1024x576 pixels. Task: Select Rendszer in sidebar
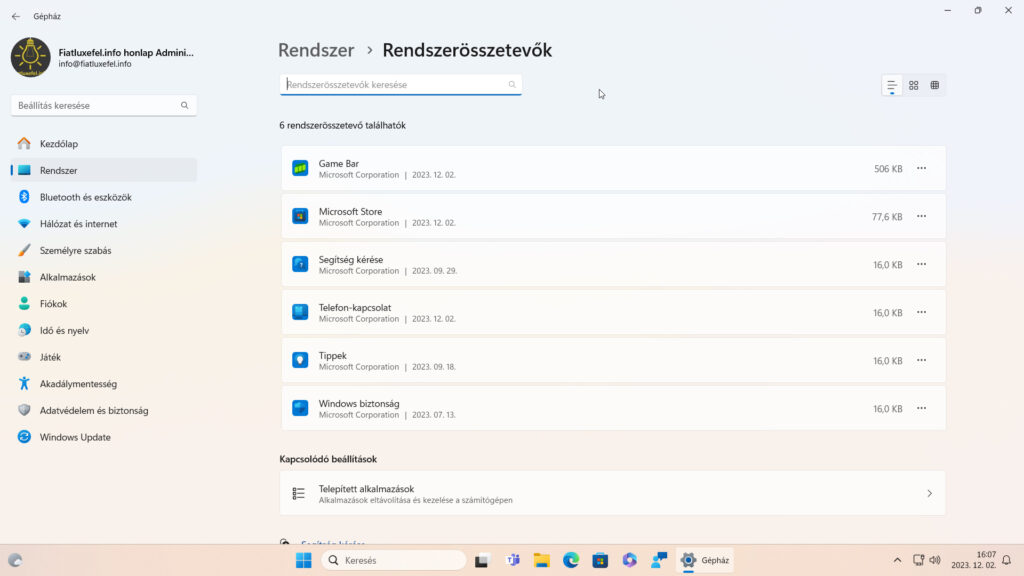click(104, 170)
